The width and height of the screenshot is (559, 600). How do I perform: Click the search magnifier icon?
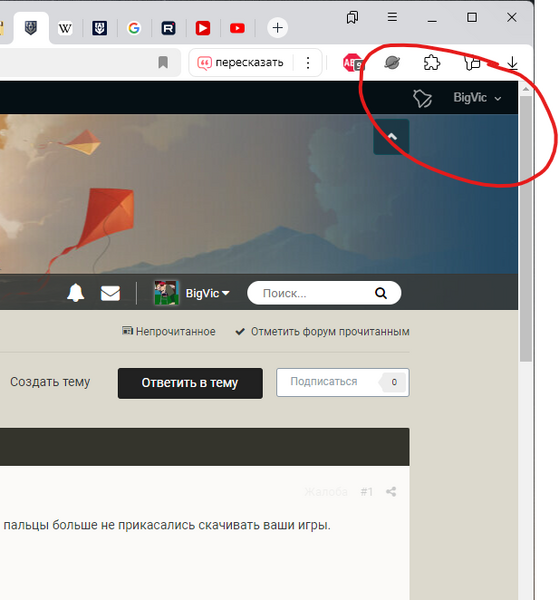[x=381, y=293]
